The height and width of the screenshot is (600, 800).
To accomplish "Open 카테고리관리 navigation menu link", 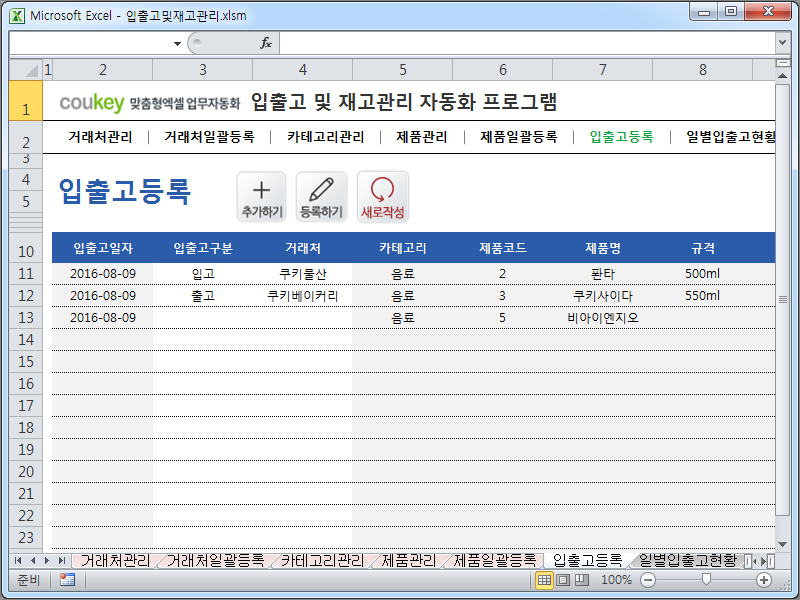I will (x=326, y=137).
